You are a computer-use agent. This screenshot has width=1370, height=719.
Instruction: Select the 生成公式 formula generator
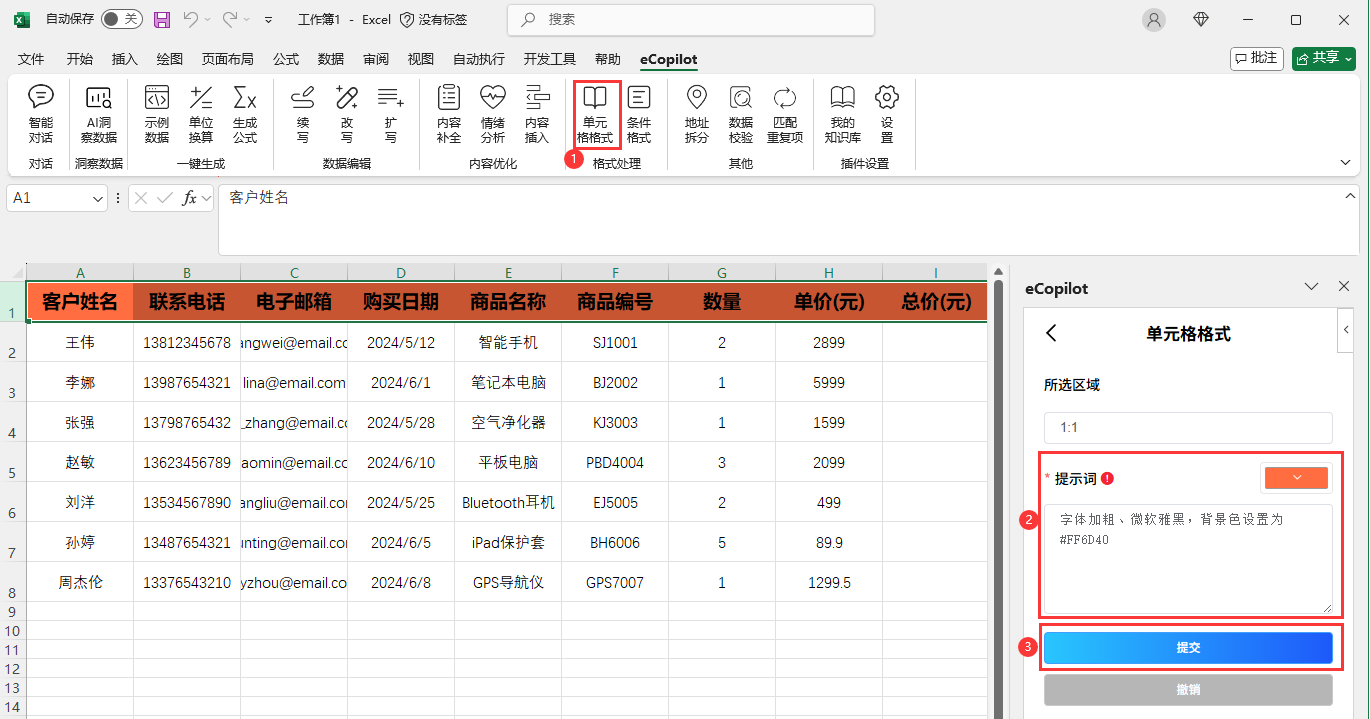(x=245, y=113)
